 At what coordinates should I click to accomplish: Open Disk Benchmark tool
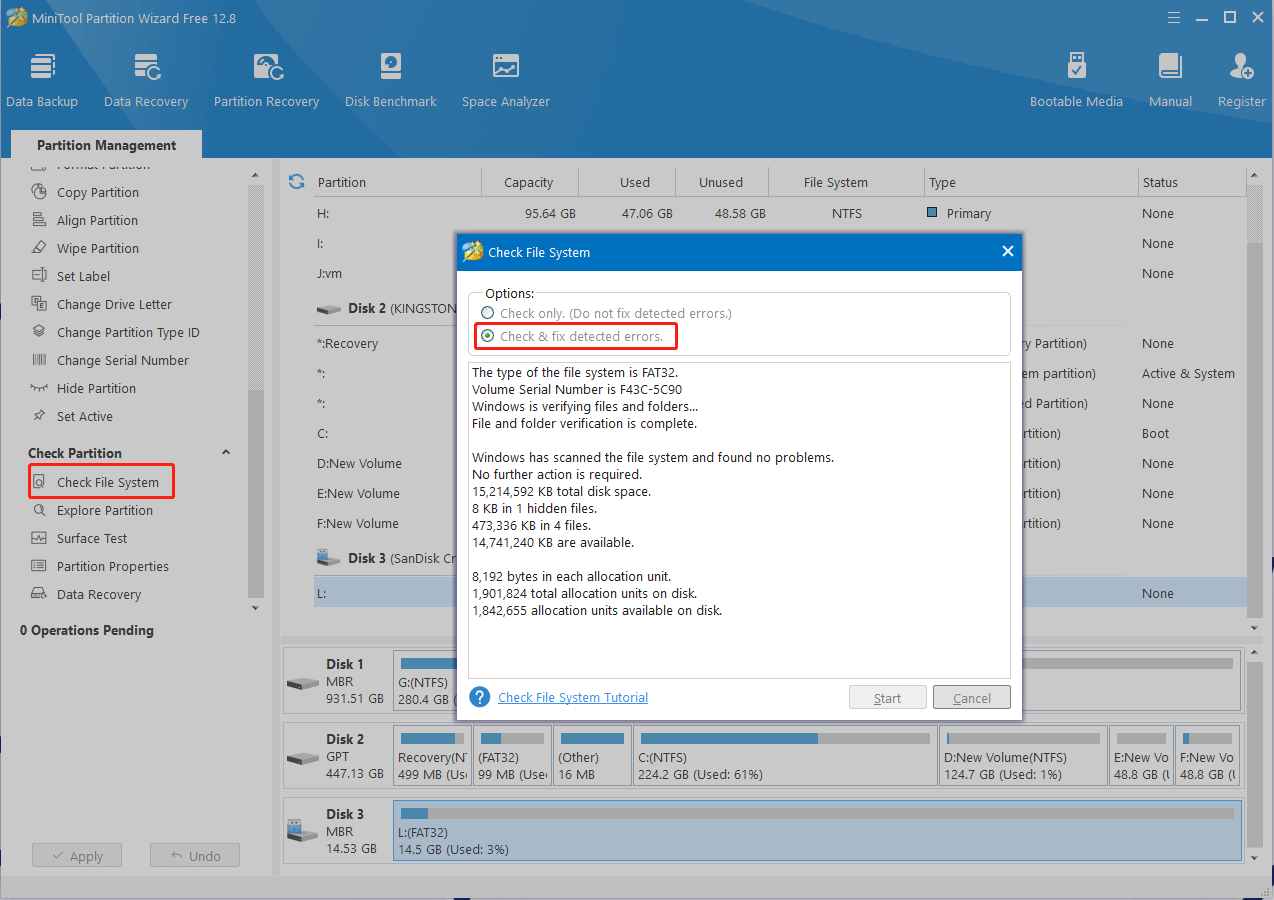pyautogui.click(x=391, y=80)
